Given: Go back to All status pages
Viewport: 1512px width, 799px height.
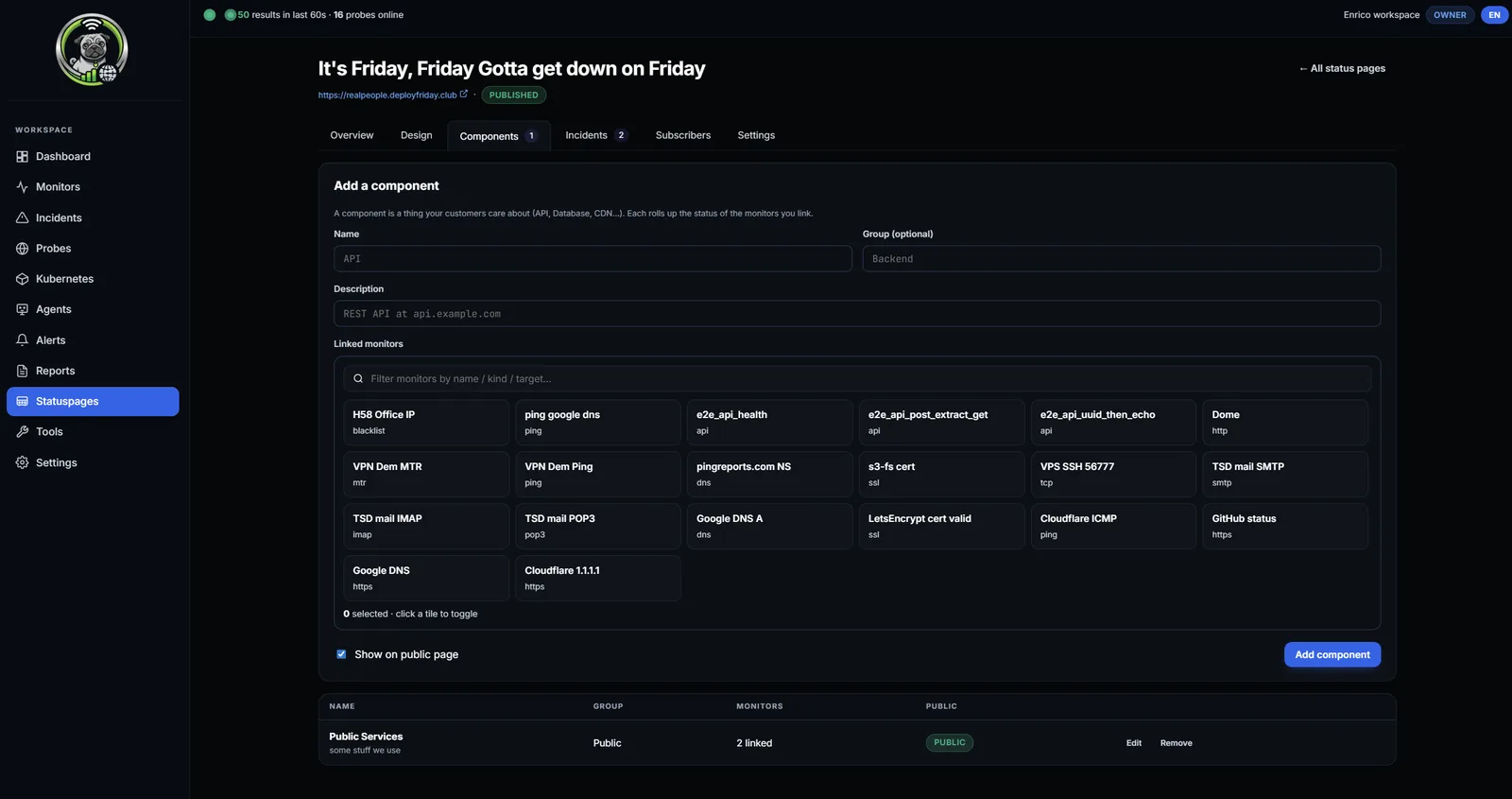Looking at the screenshot, I should [1342, 68].
